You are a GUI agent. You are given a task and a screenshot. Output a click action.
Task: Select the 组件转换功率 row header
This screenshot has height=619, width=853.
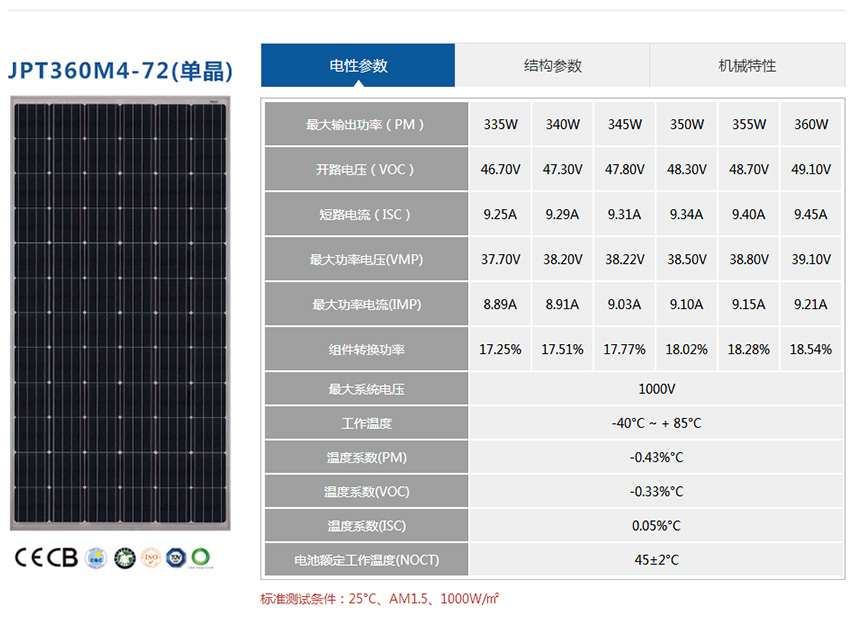(x=365, y=350)
